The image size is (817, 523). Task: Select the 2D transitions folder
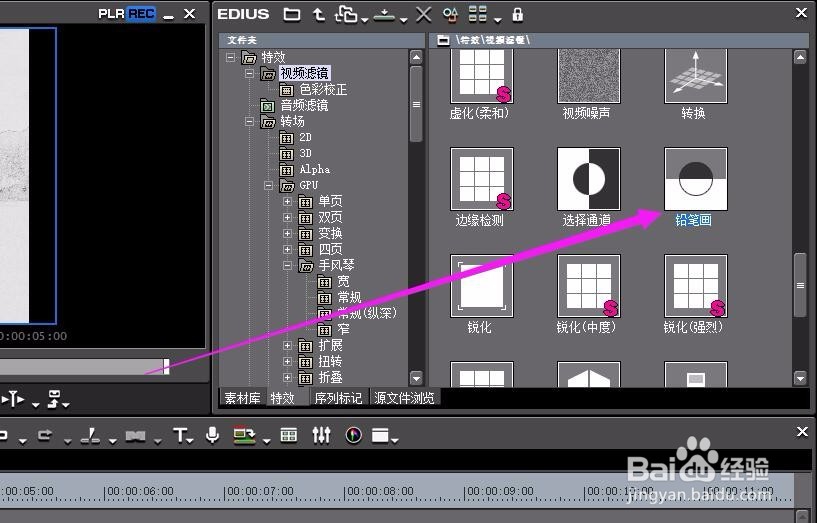(x=305, y=138)
